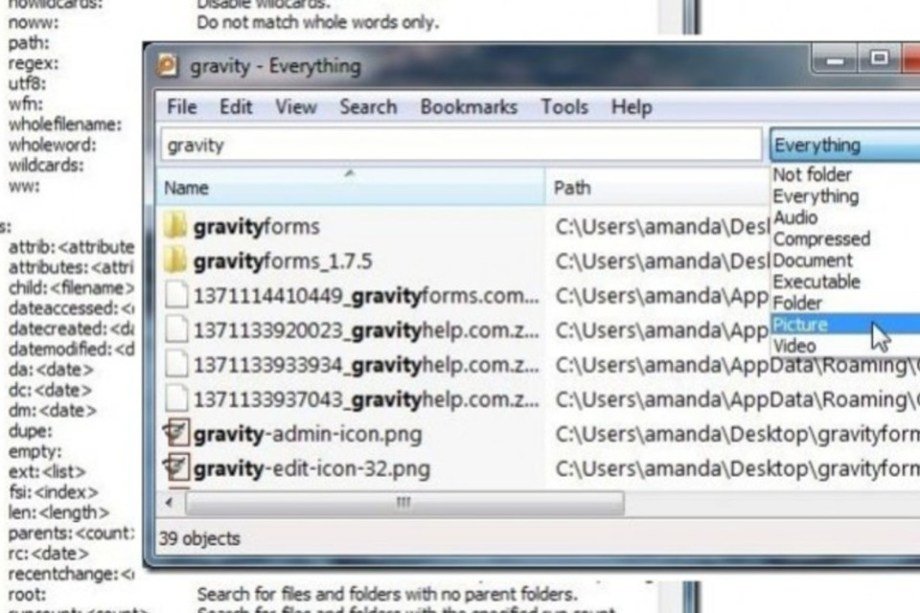This screenshot has height=613, width=920.
Task: Click the gravityforms_1.7.5 folder icon
Action: click(x=175, y=260)
